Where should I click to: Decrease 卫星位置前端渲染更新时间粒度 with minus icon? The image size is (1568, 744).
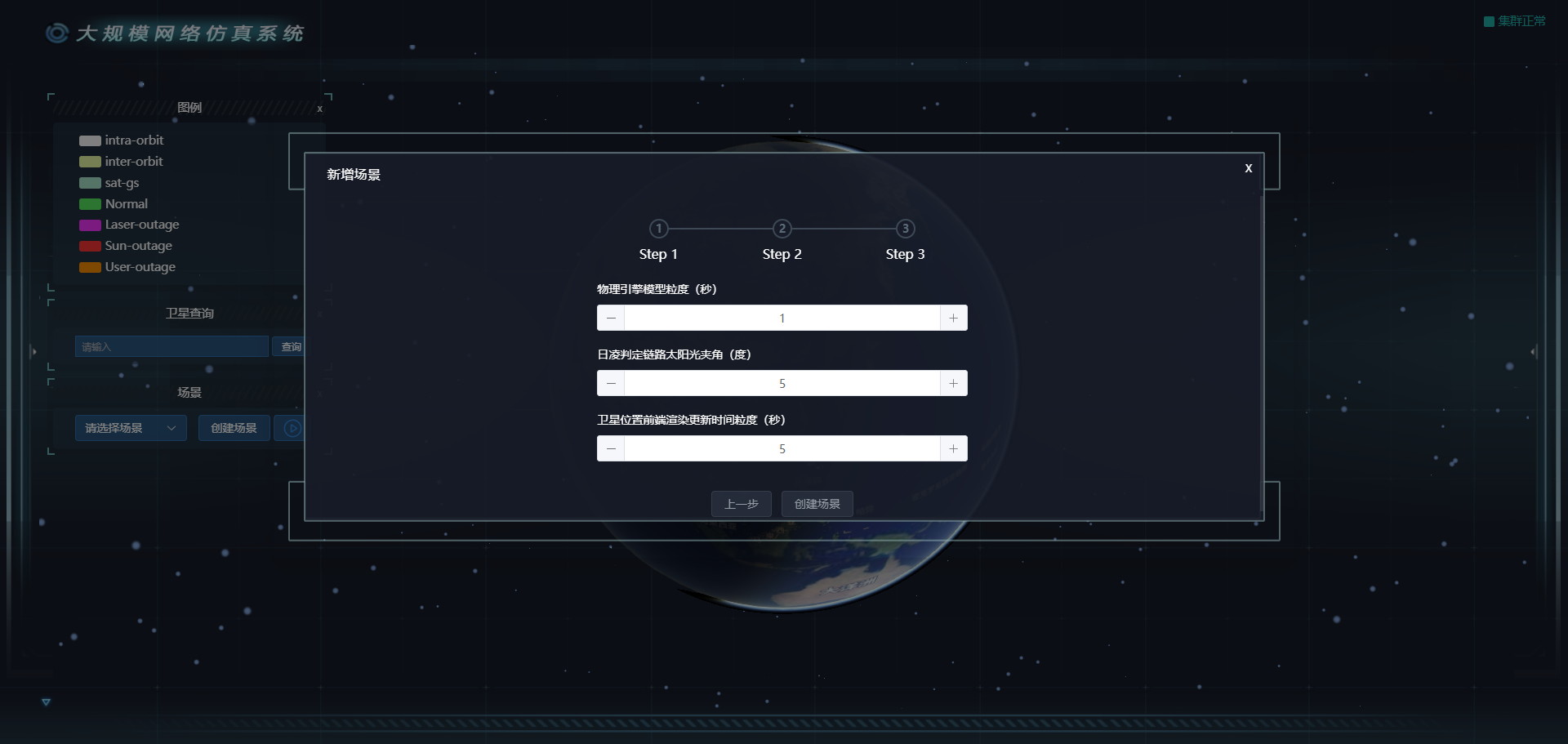pyautogui.click(x=611, y=448)
